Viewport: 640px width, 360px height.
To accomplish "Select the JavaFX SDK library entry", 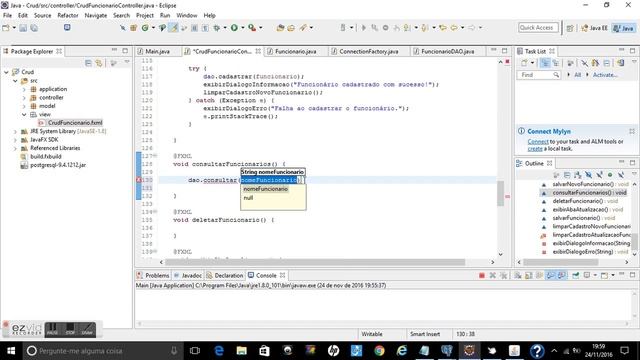I will tap(44, 140).
